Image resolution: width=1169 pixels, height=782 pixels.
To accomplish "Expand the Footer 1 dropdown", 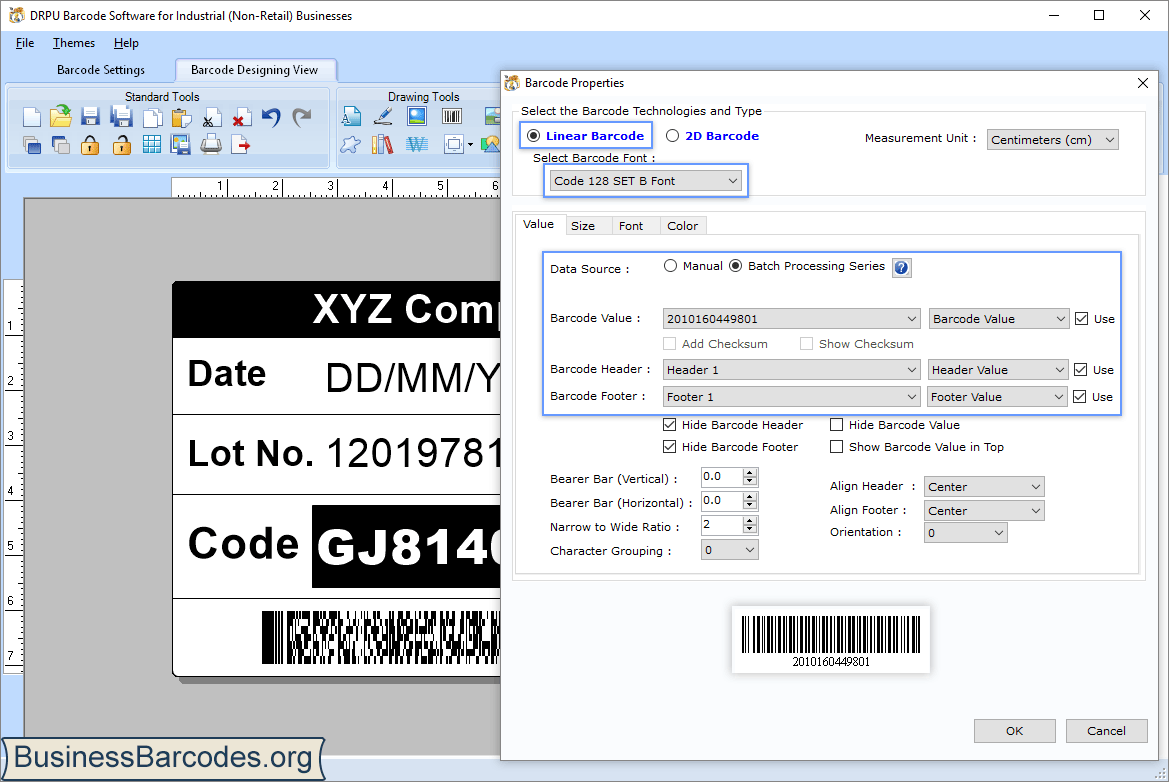I will click(x=791, y=397).
